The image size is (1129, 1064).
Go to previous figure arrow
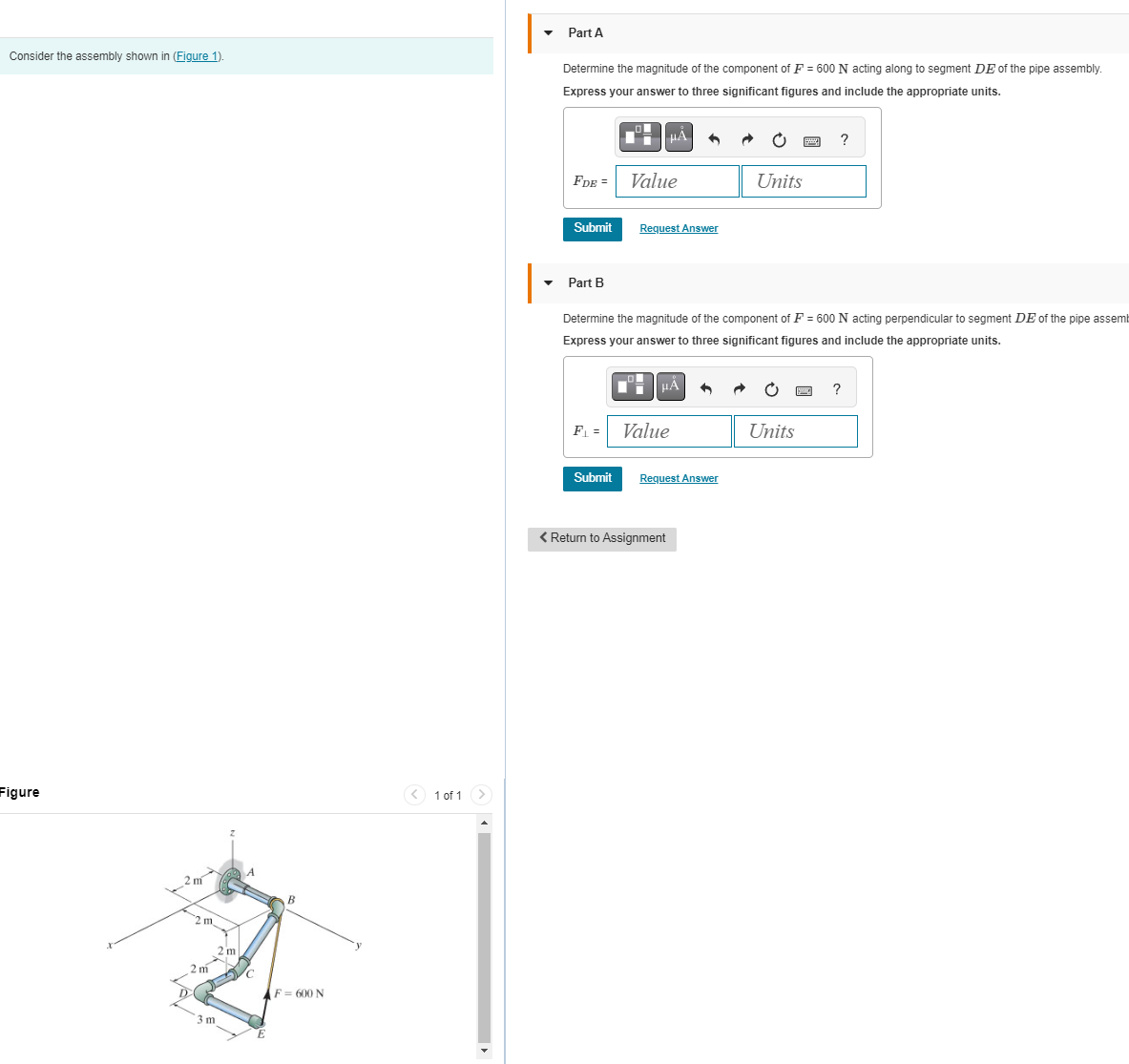pos(414,795)
